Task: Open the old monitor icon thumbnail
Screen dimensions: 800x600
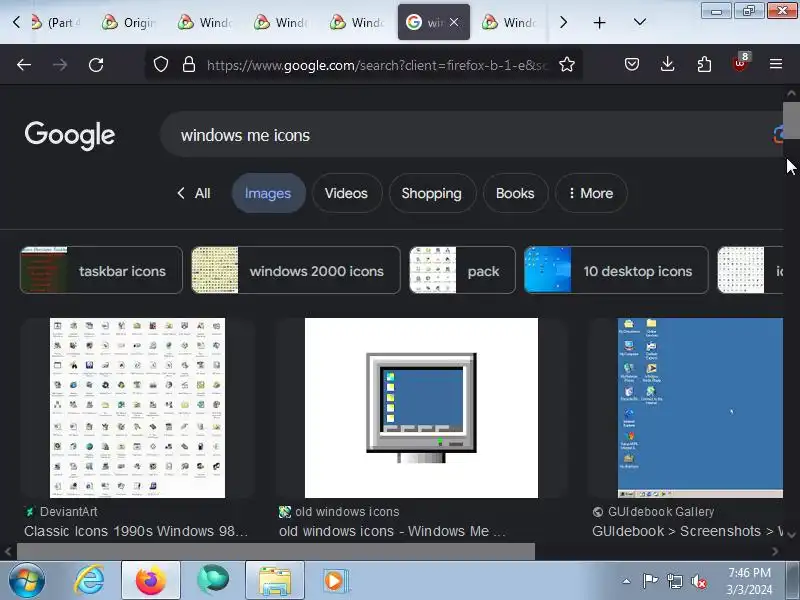Action: pyautogui.click(x=421, y=408)
